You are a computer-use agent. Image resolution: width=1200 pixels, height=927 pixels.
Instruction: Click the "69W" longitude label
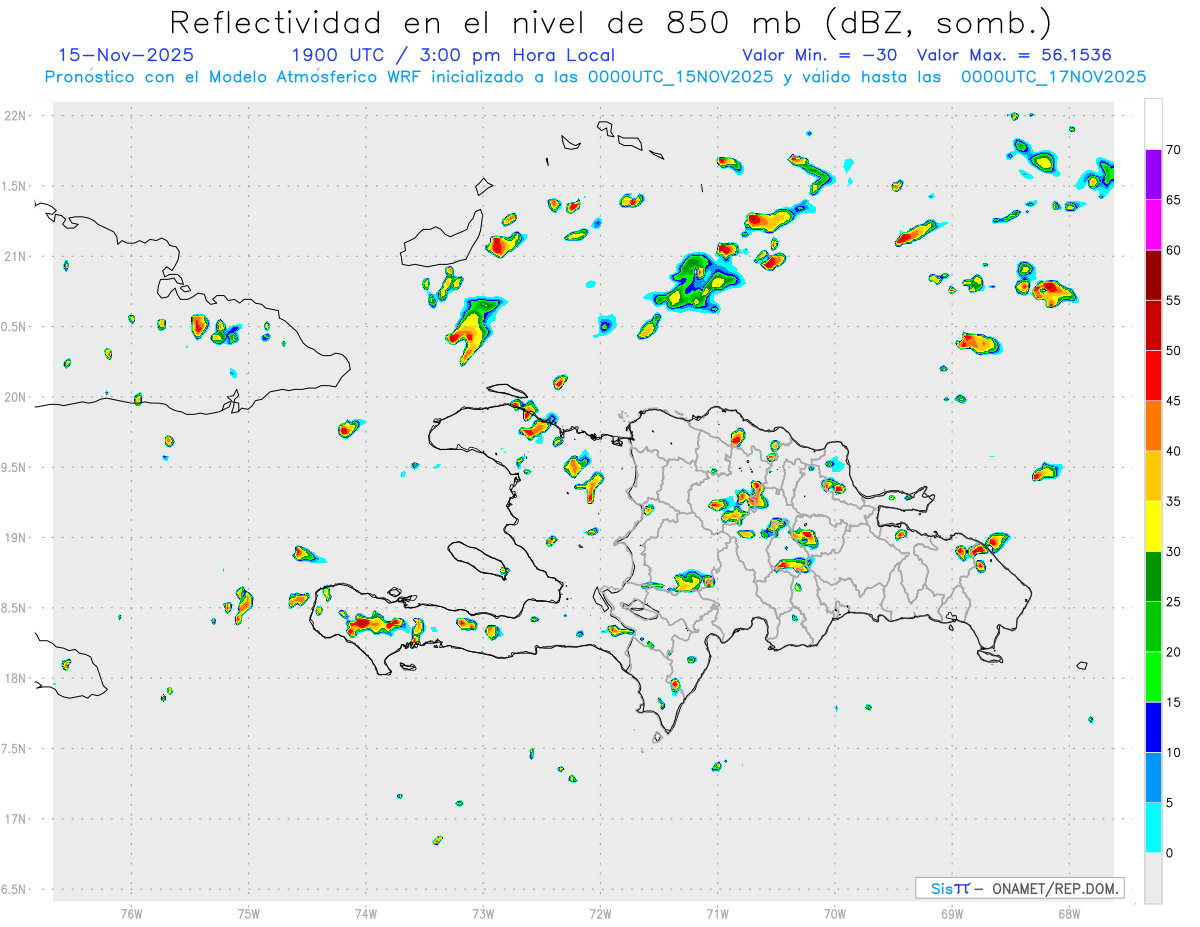click(x=951, y=914)
